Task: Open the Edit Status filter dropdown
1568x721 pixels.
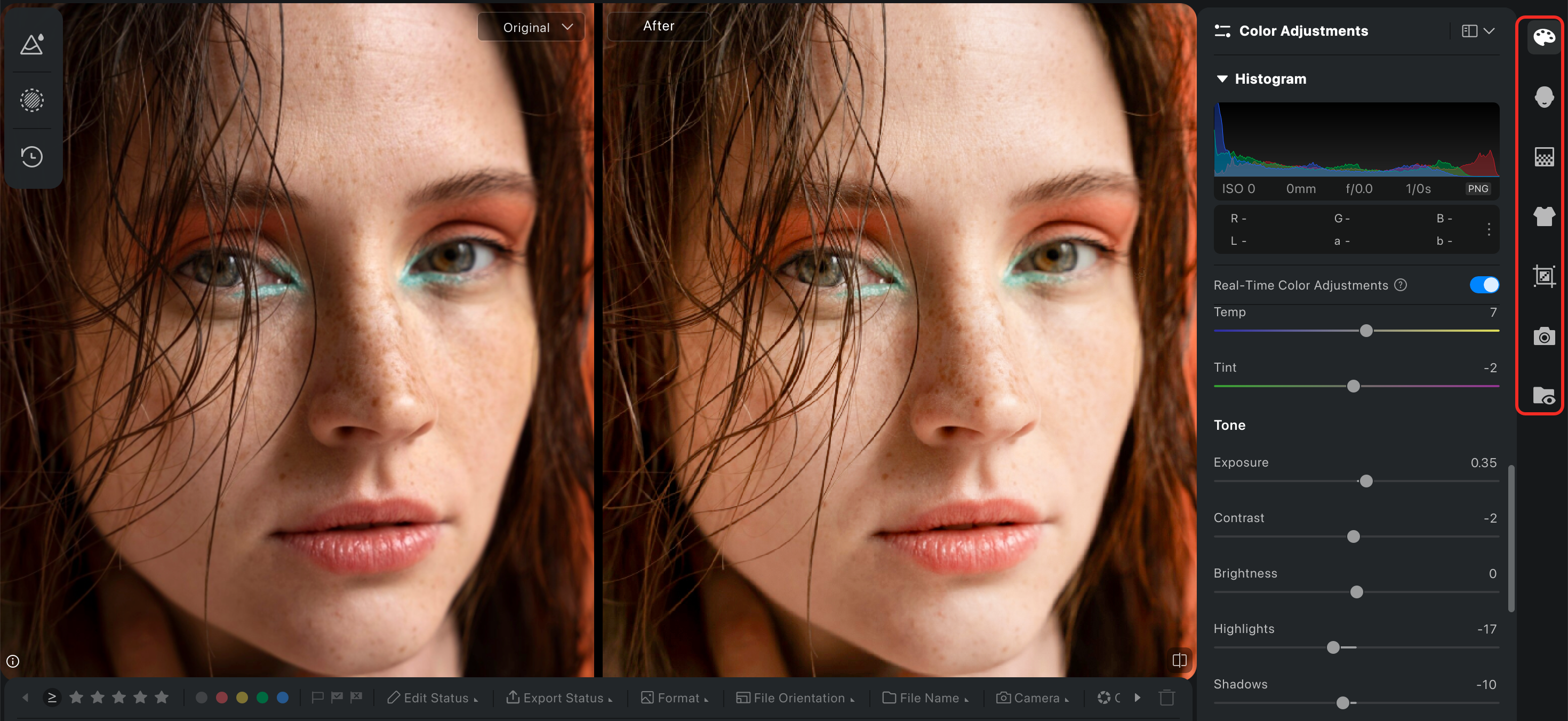Action: [432, 698]
